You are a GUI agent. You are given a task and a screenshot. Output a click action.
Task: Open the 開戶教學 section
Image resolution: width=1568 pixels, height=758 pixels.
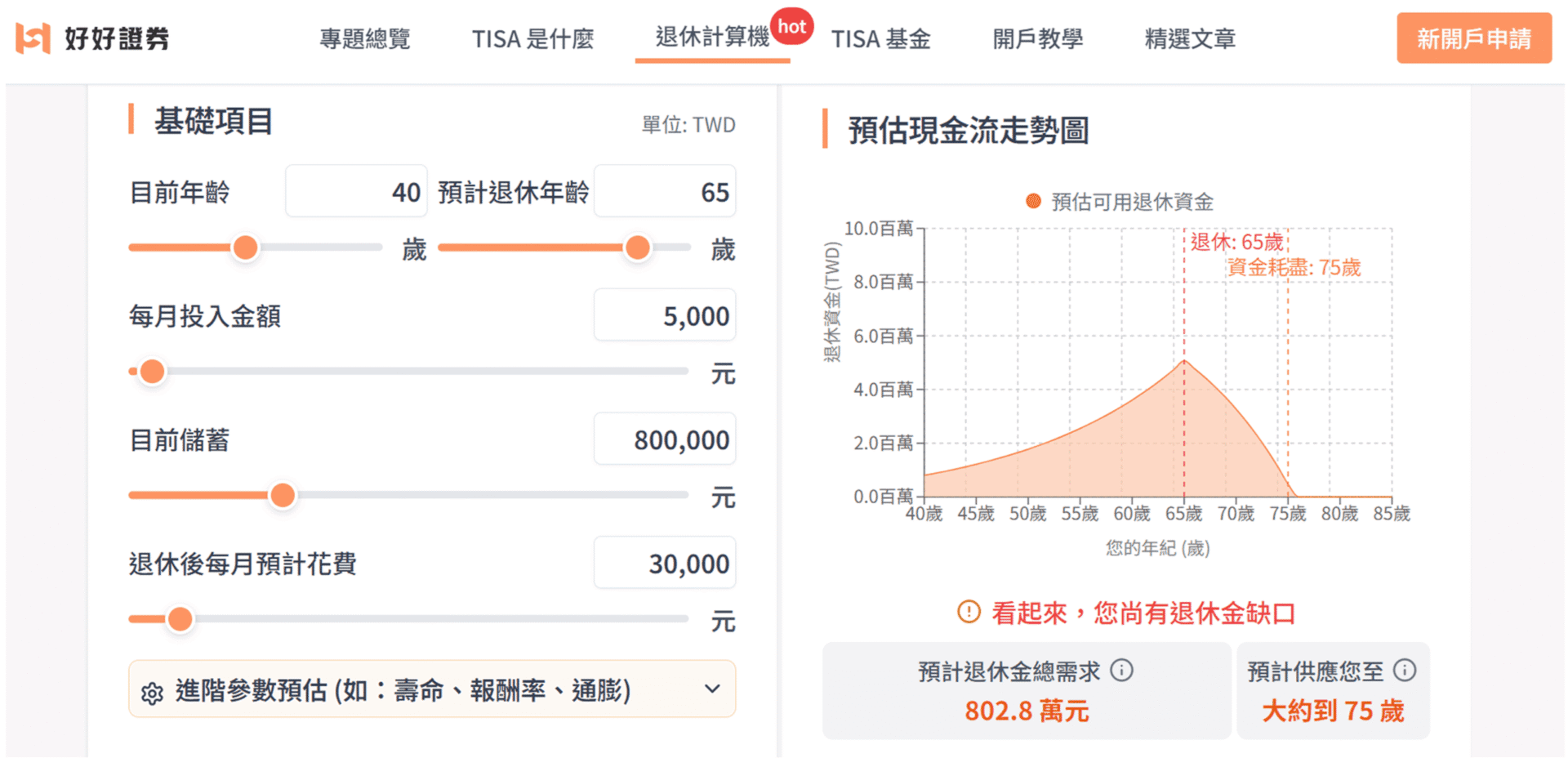click(1037, 38)
